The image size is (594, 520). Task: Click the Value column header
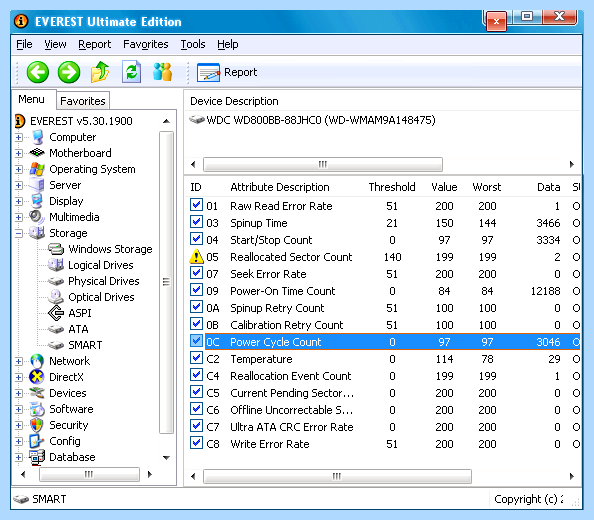click(x=444, y=187)
